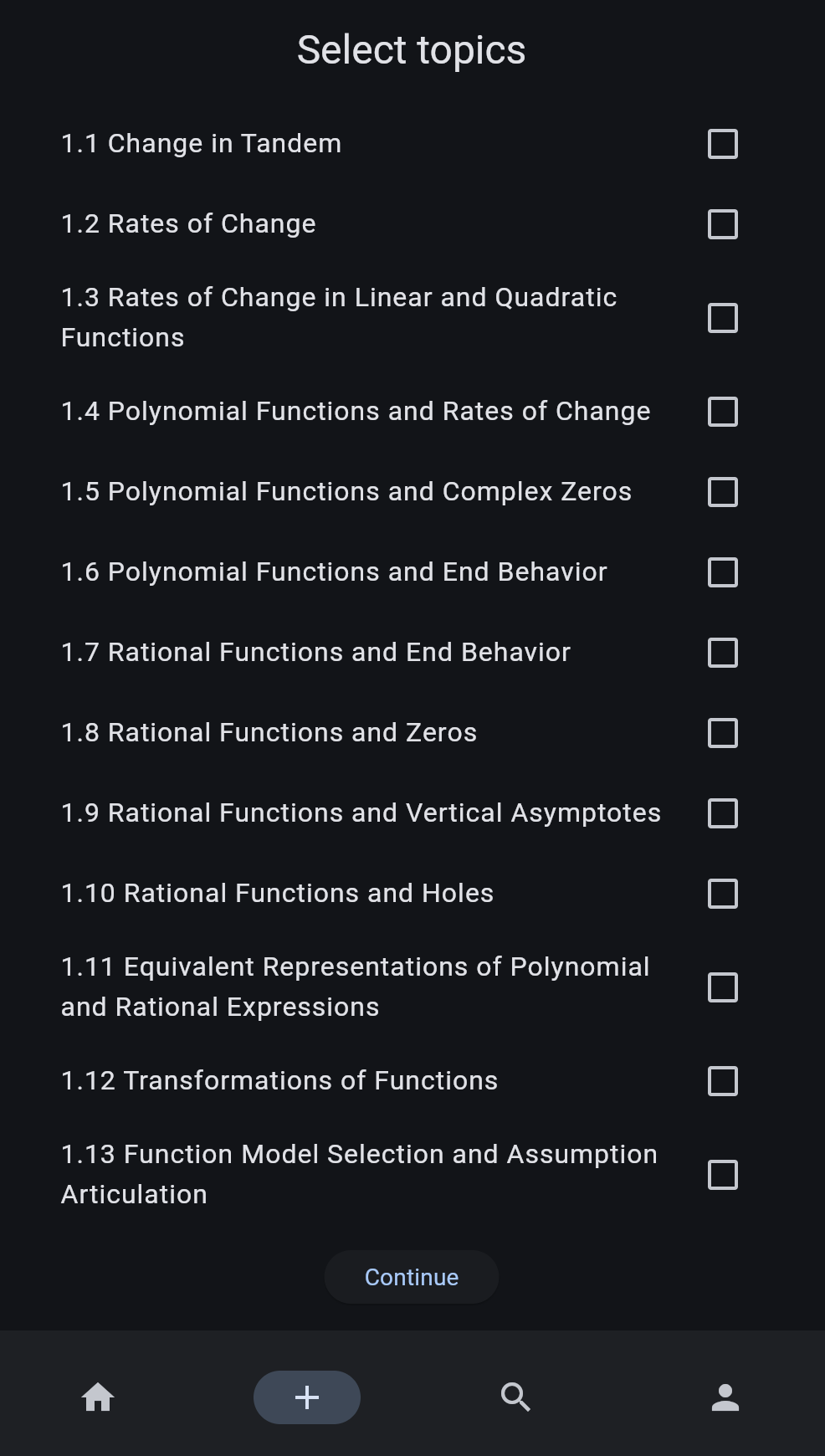Viewport: 825px width, 1456px height.
Task: Tap the 1.12 Transformations of Functions label
Action: click(x=279, y=1081)
